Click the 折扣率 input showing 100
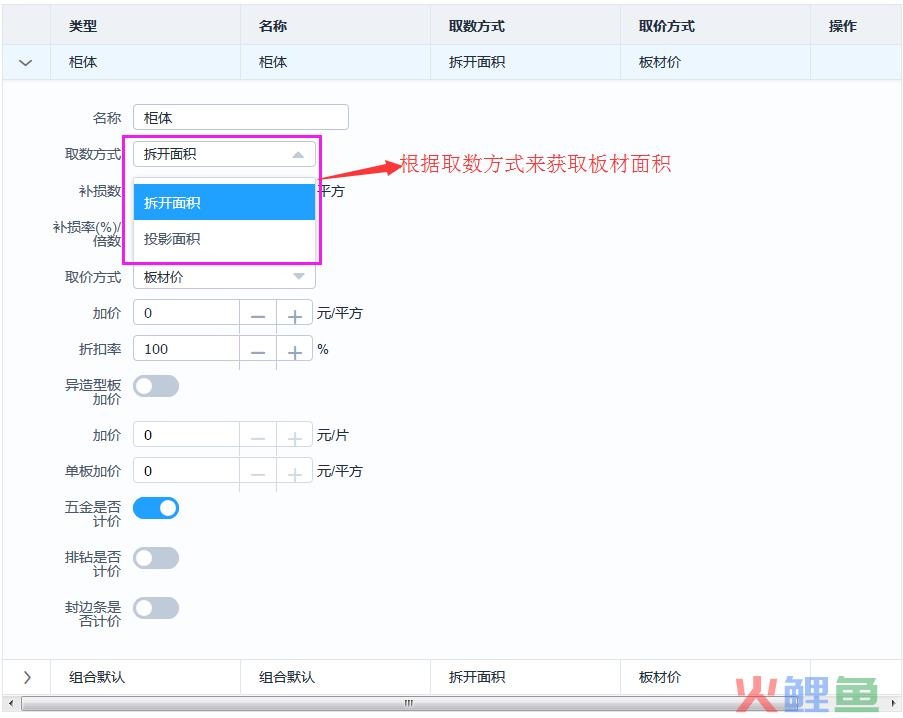903x718 pixels. click(x=186, y=349)
